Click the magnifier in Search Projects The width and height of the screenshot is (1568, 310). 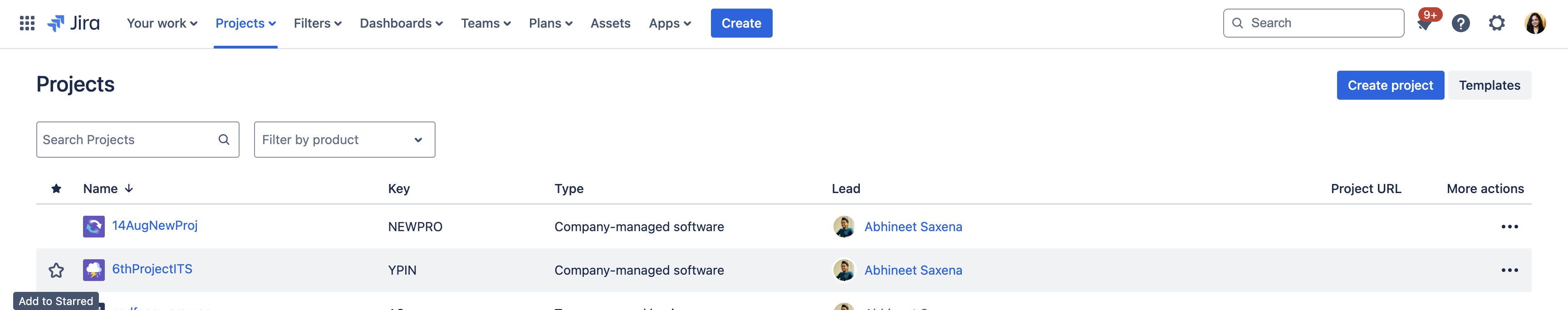coord(224,140)
